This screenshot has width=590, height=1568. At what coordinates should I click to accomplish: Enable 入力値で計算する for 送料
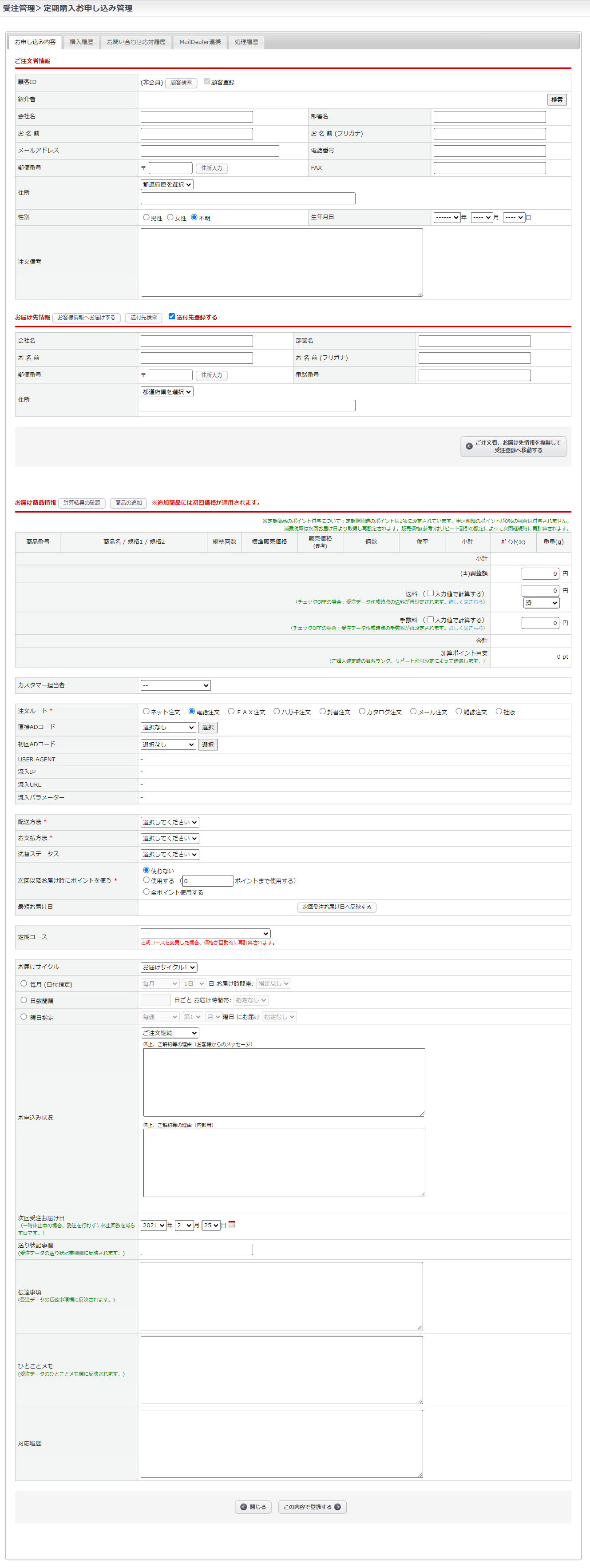coord(431,593)
